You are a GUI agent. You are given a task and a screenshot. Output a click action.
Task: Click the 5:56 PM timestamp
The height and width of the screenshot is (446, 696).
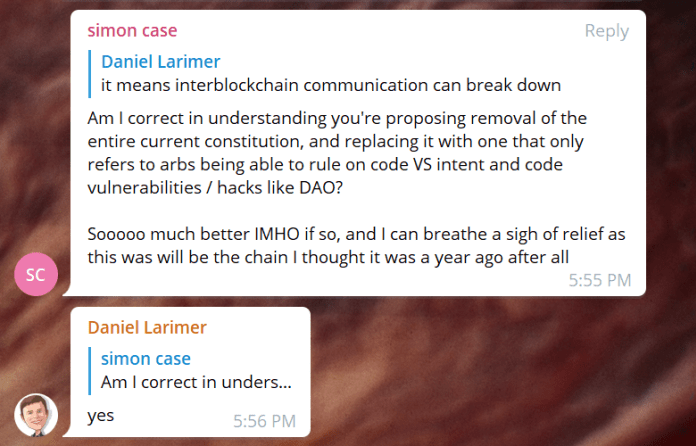click(x=264, y=421)
